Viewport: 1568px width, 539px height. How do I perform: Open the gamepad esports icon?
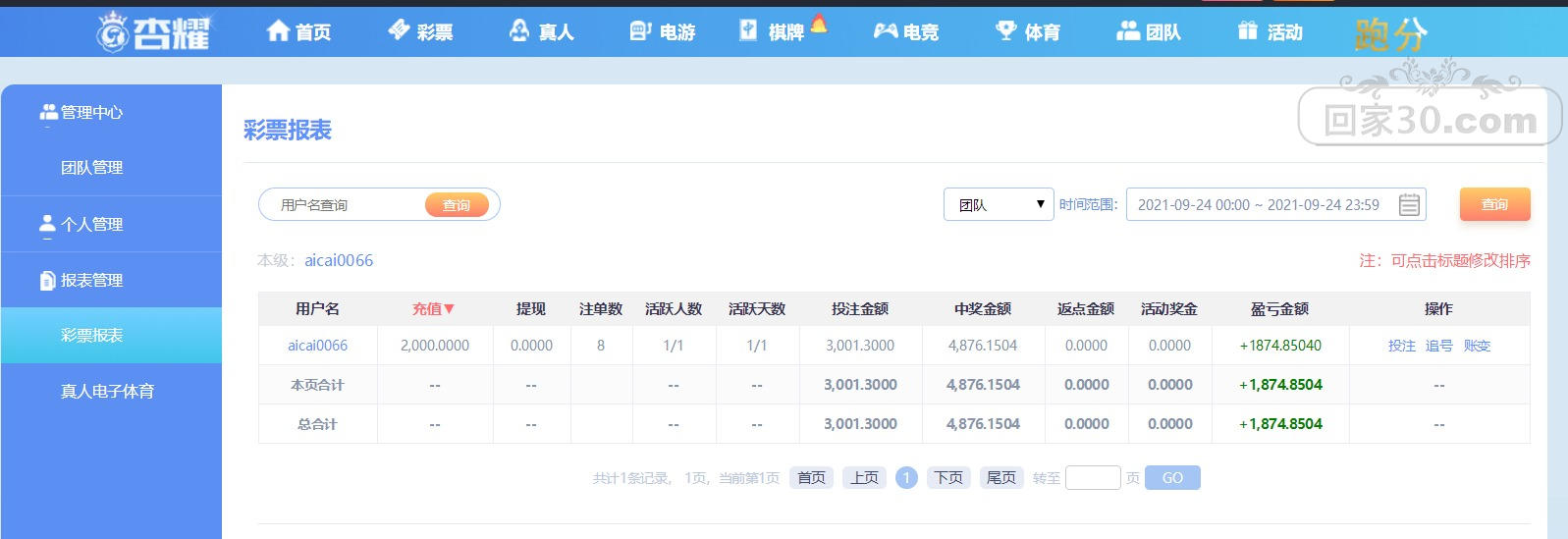pyautogui.click(x=886, y=31)
